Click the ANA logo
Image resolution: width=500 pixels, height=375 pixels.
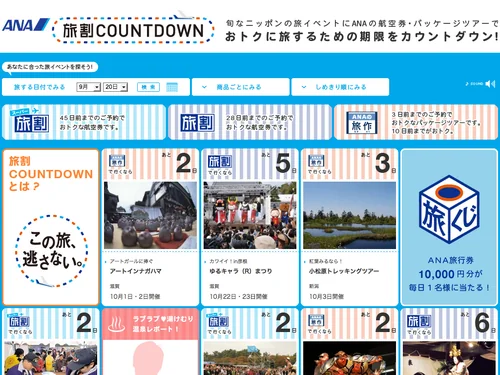click(25, 25)
